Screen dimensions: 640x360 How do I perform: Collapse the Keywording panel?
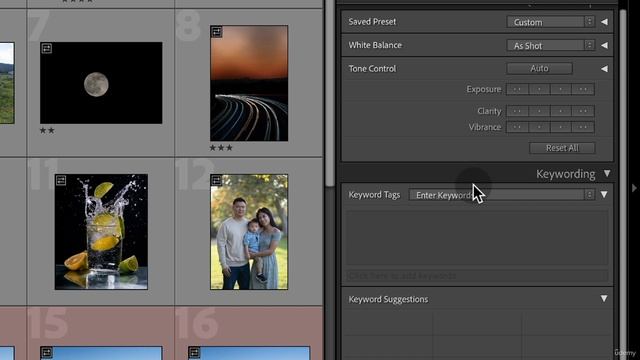[x=607, y=174]
